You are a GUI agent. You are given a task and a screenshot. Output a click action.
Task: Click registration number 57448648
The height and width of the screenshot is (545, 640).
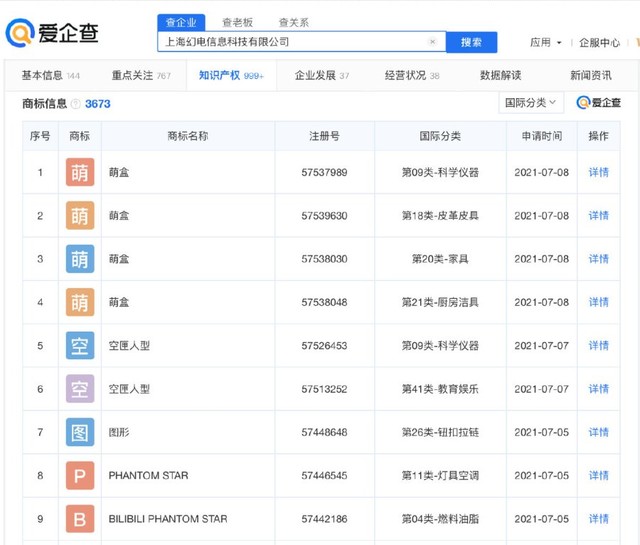324,432
